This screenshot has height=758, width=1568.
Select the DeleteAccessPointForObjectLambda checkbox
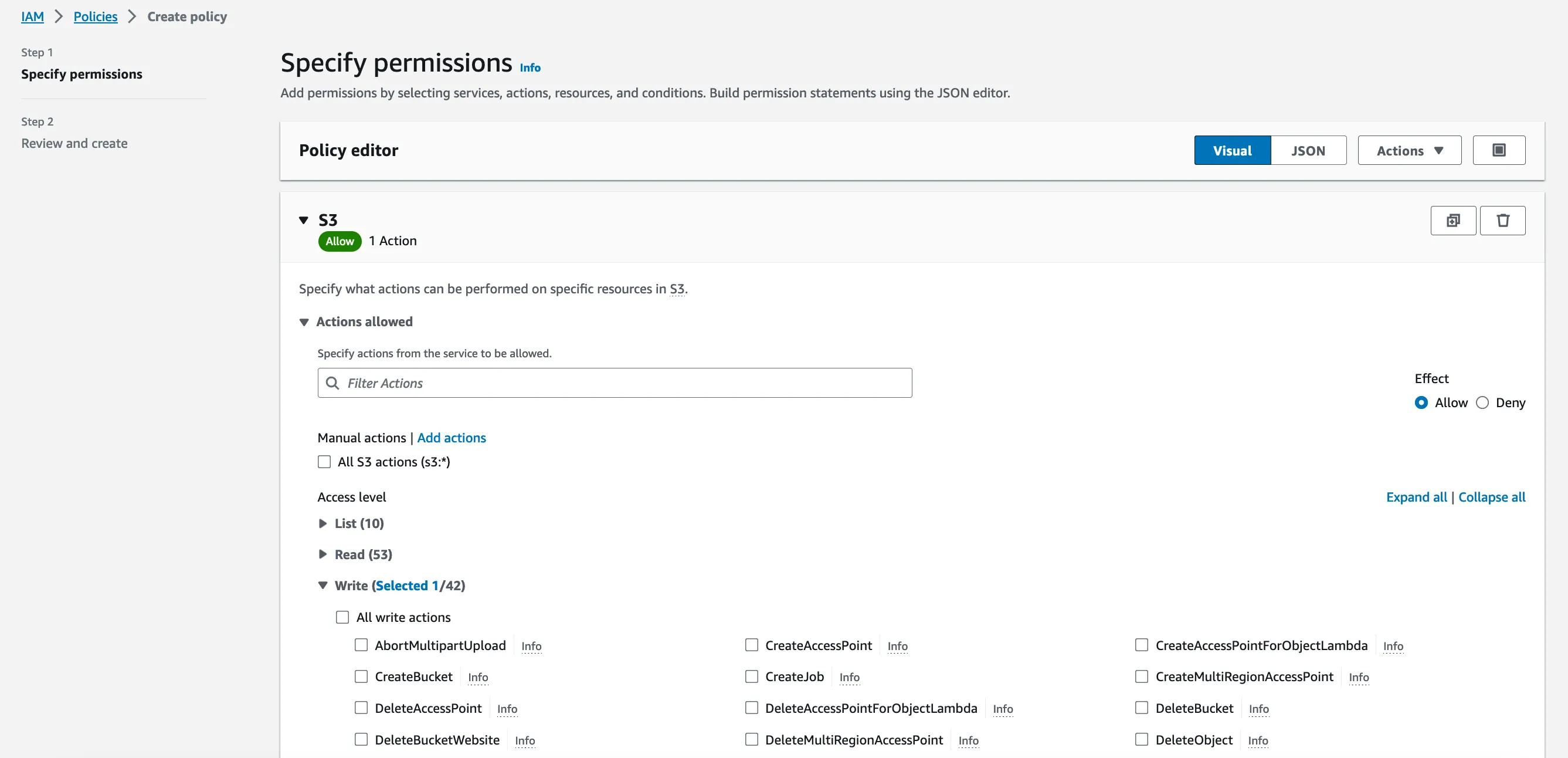pos(752,708)
